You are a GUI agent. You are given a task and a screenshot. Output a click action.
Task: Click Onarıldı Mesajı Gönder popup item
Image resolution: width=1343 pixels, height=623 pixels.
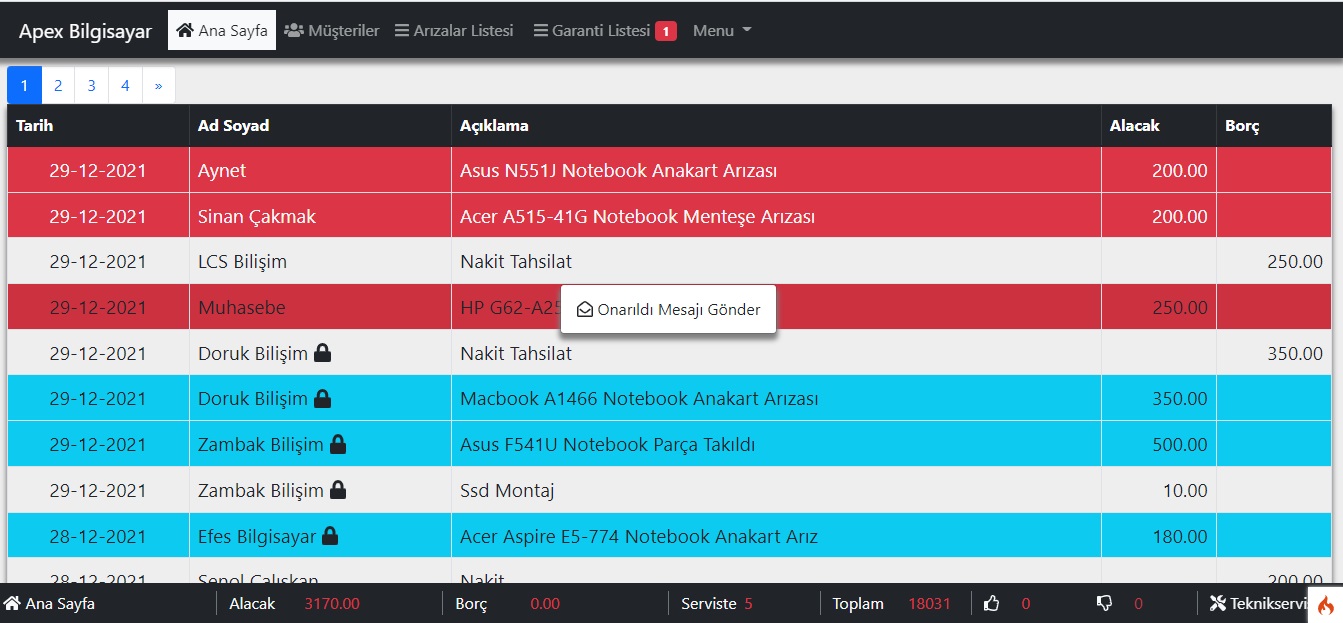[668, 309]
